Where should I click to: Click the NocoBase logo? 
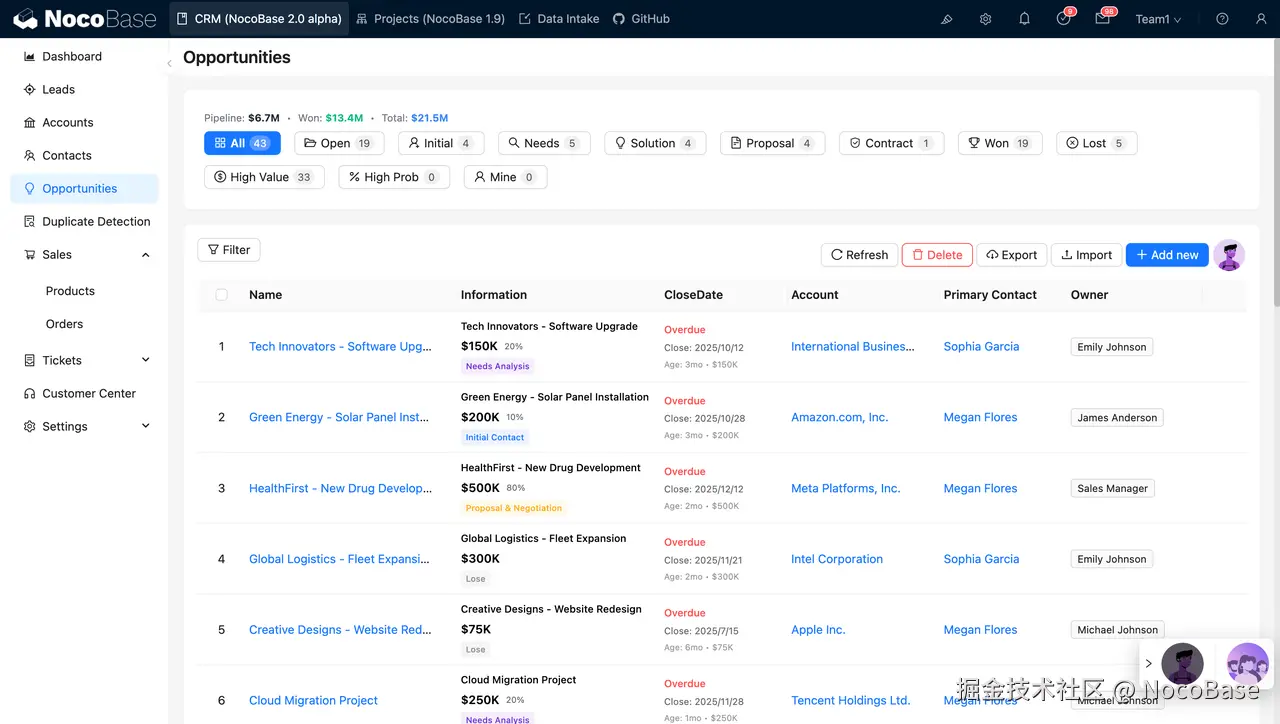pos(84,19)
